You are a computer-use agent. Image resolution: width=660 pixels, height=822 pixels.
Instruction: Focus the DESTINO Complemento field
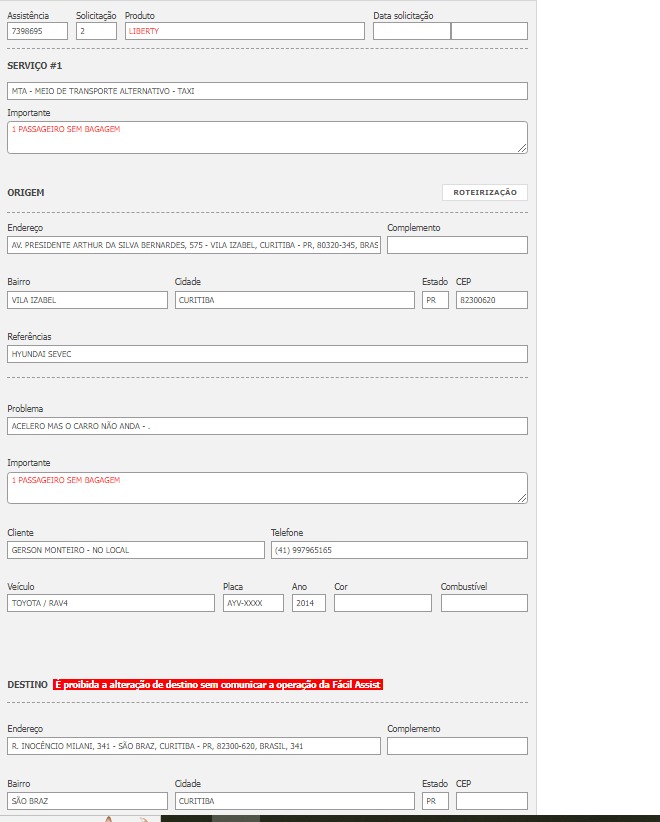[457, 746]
